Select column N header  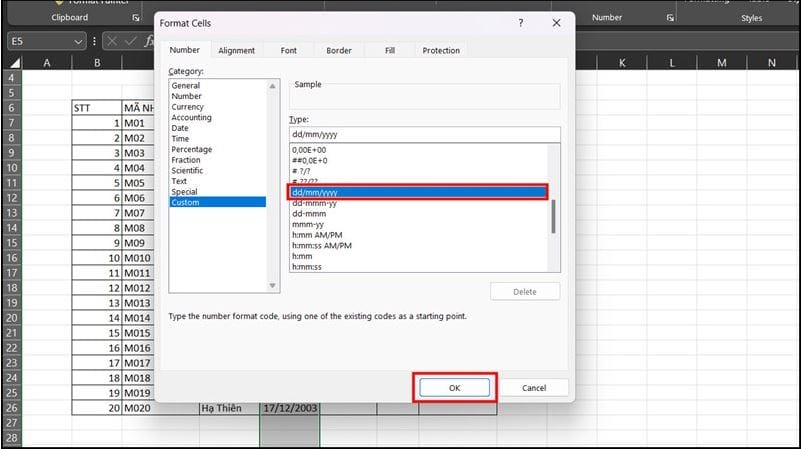tap(772, 63)
